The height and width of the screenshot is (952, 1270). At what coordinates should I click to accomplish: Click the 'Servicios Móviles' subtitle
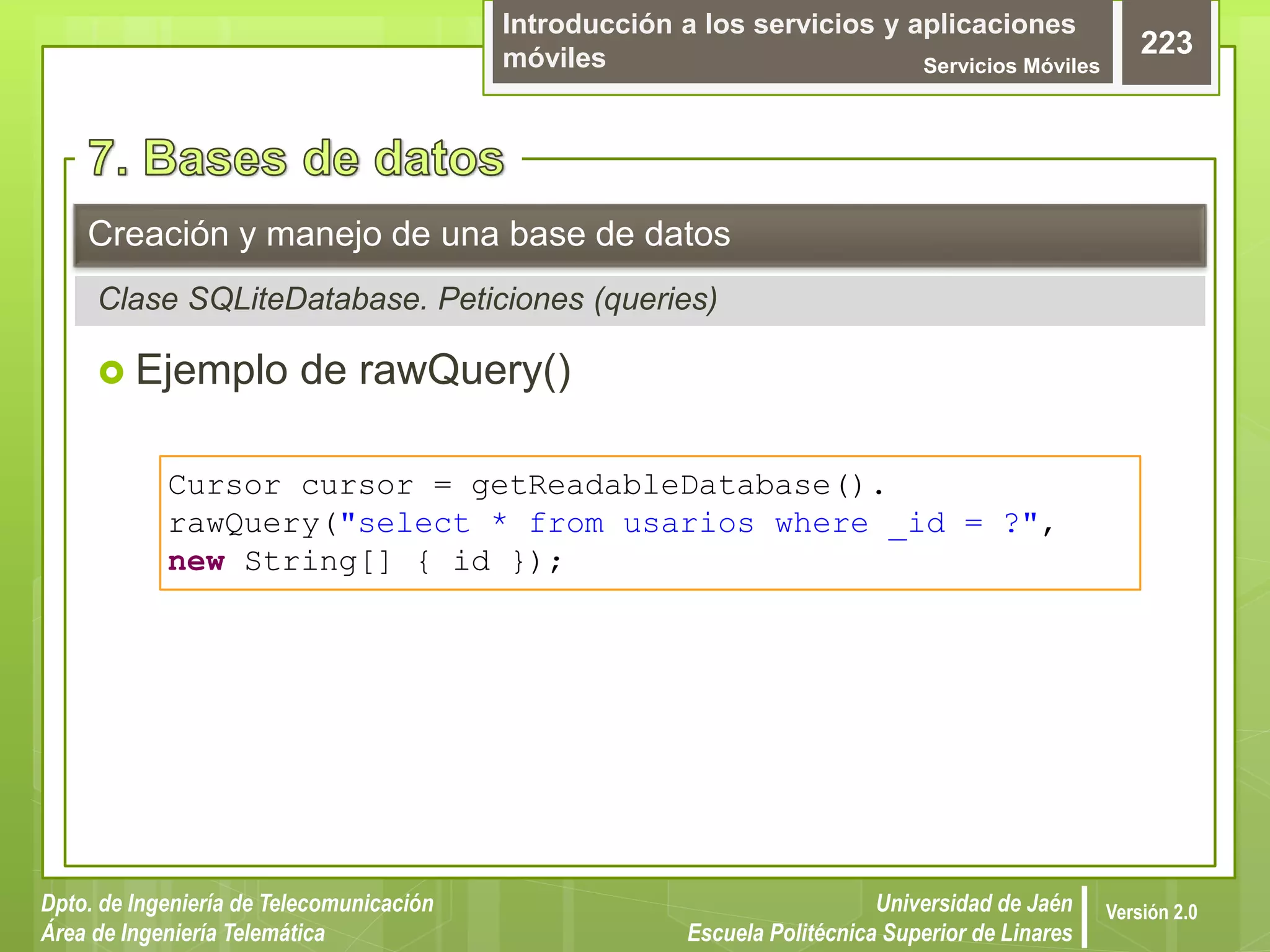(1011, 66)
